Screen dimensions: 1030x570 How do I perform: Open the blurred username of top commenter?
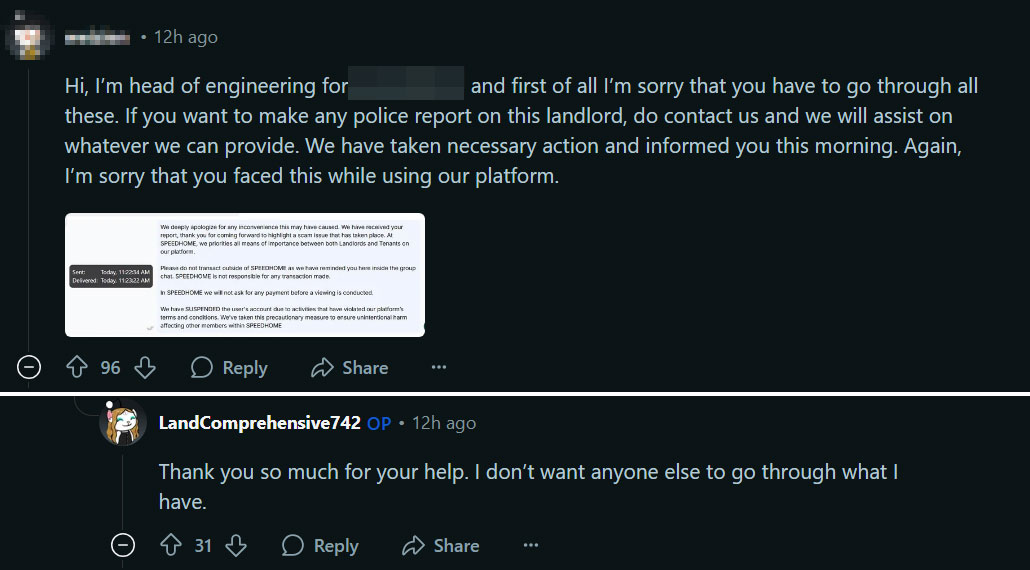[97, 38]
